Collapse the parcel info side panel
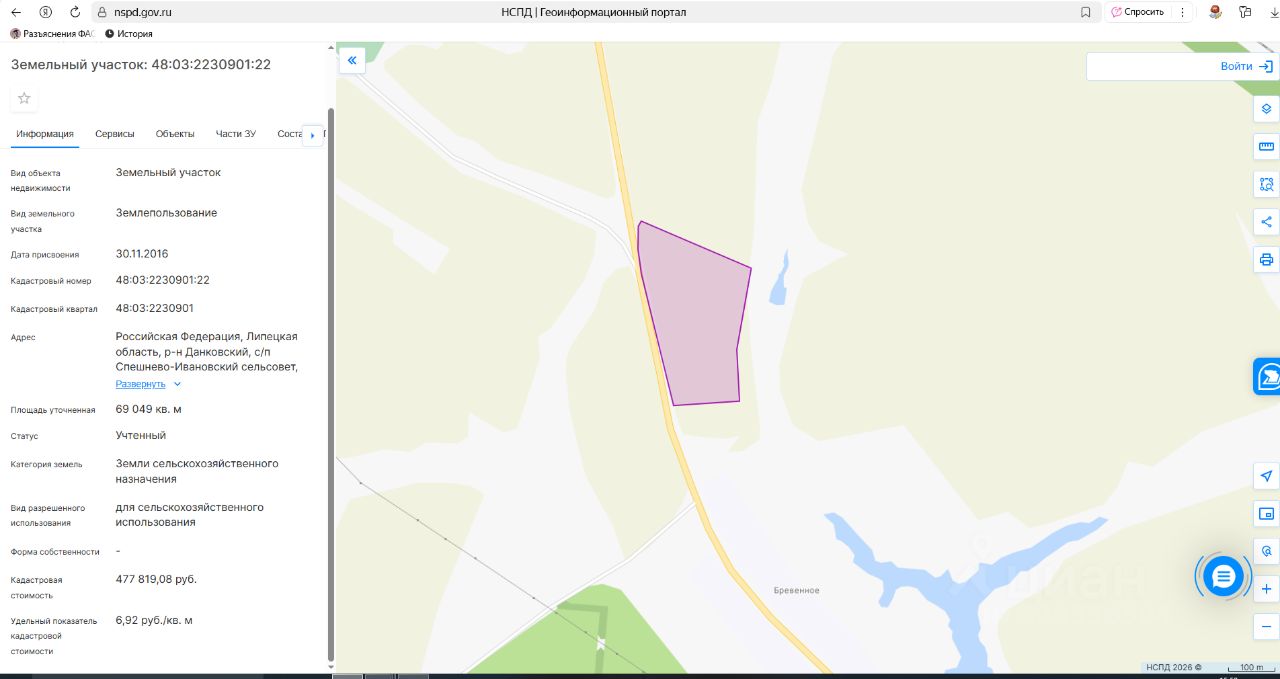The image size is (1280, 679). pyautogui.click(x=352, y=61)
